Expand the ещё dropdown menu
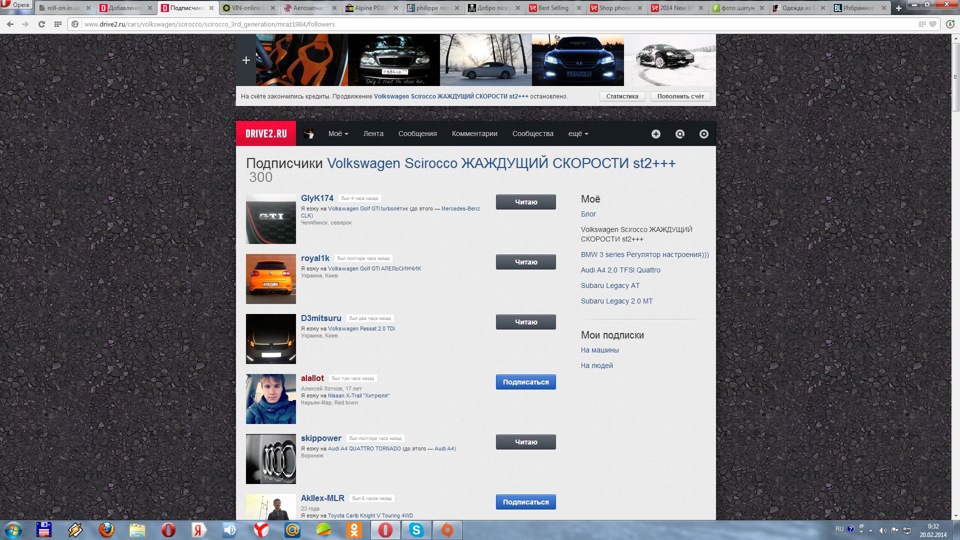The height and width of the screenshot is (540, 960). pyautogui.click(x=578, y=133)
